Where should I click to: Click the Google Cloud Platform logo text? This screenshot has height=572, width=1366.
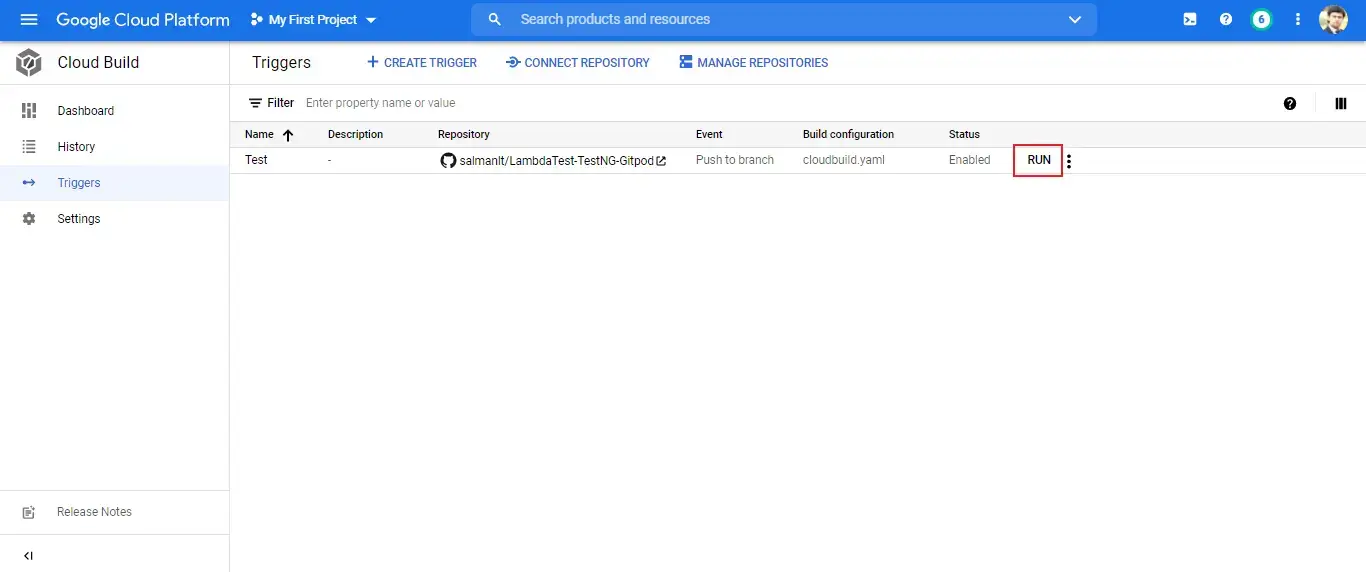click(143, 20)
